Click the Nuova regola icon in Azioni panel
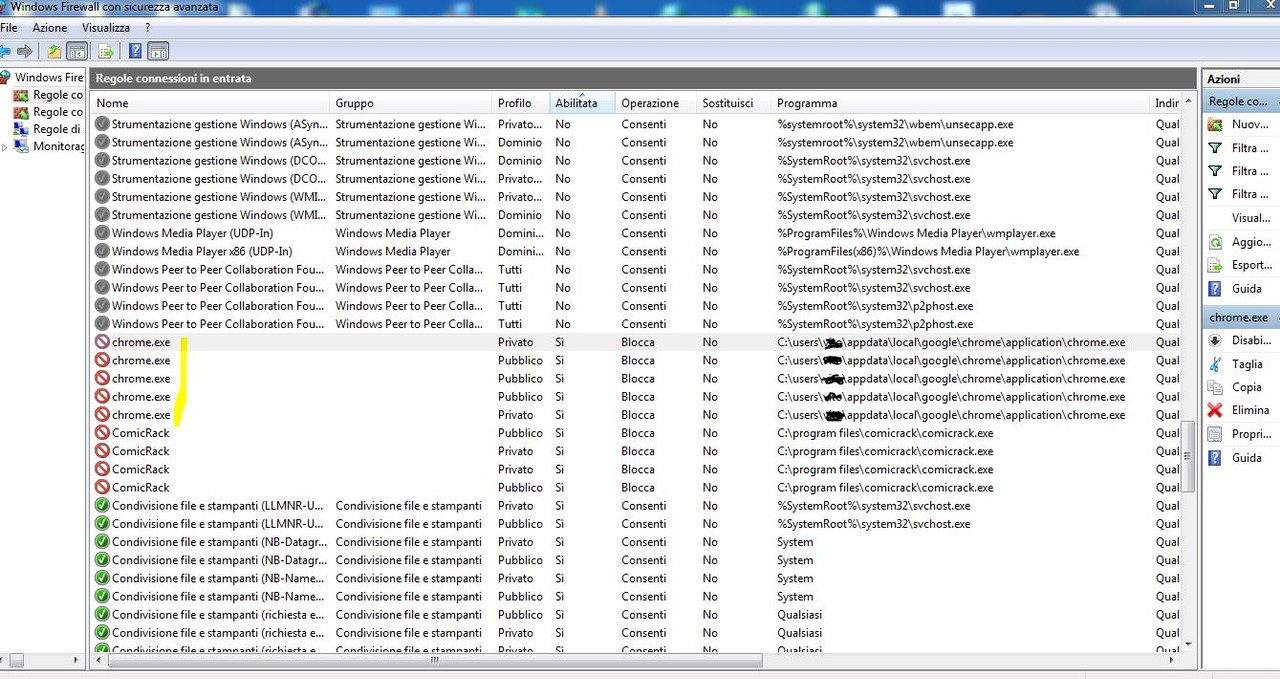The height and width of the screenshot is (679, 1280). tap(1215, 125)
